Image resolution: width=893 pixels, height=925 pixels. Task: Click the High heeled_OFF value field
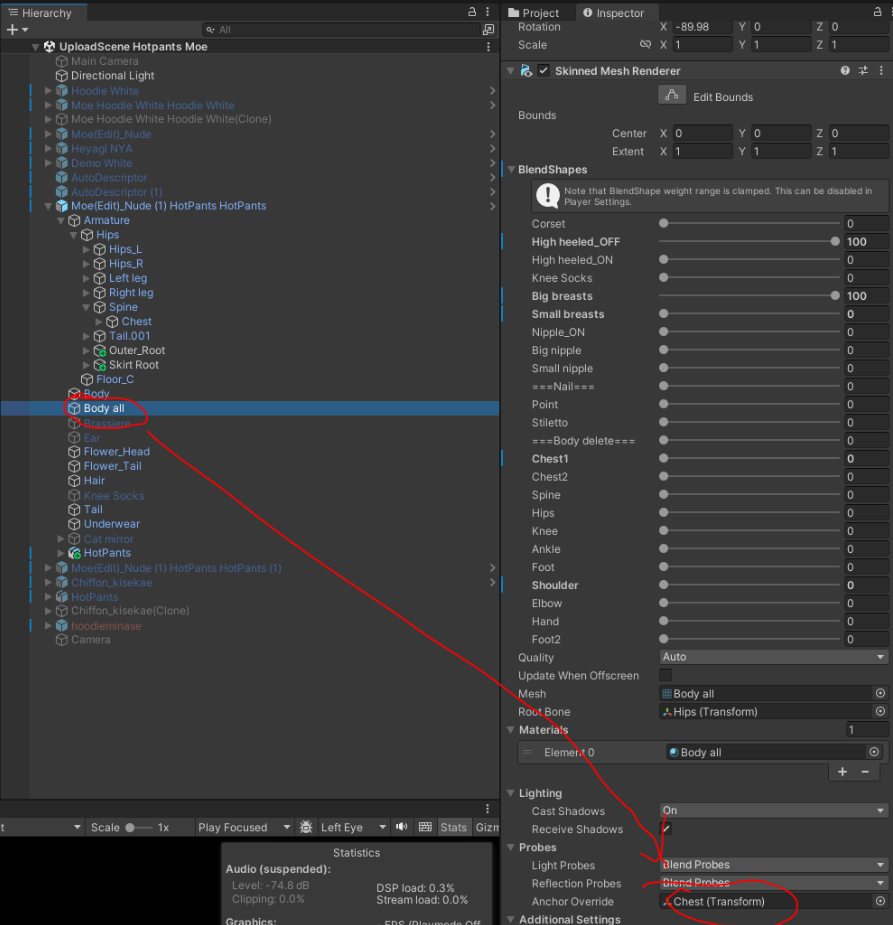866,241
